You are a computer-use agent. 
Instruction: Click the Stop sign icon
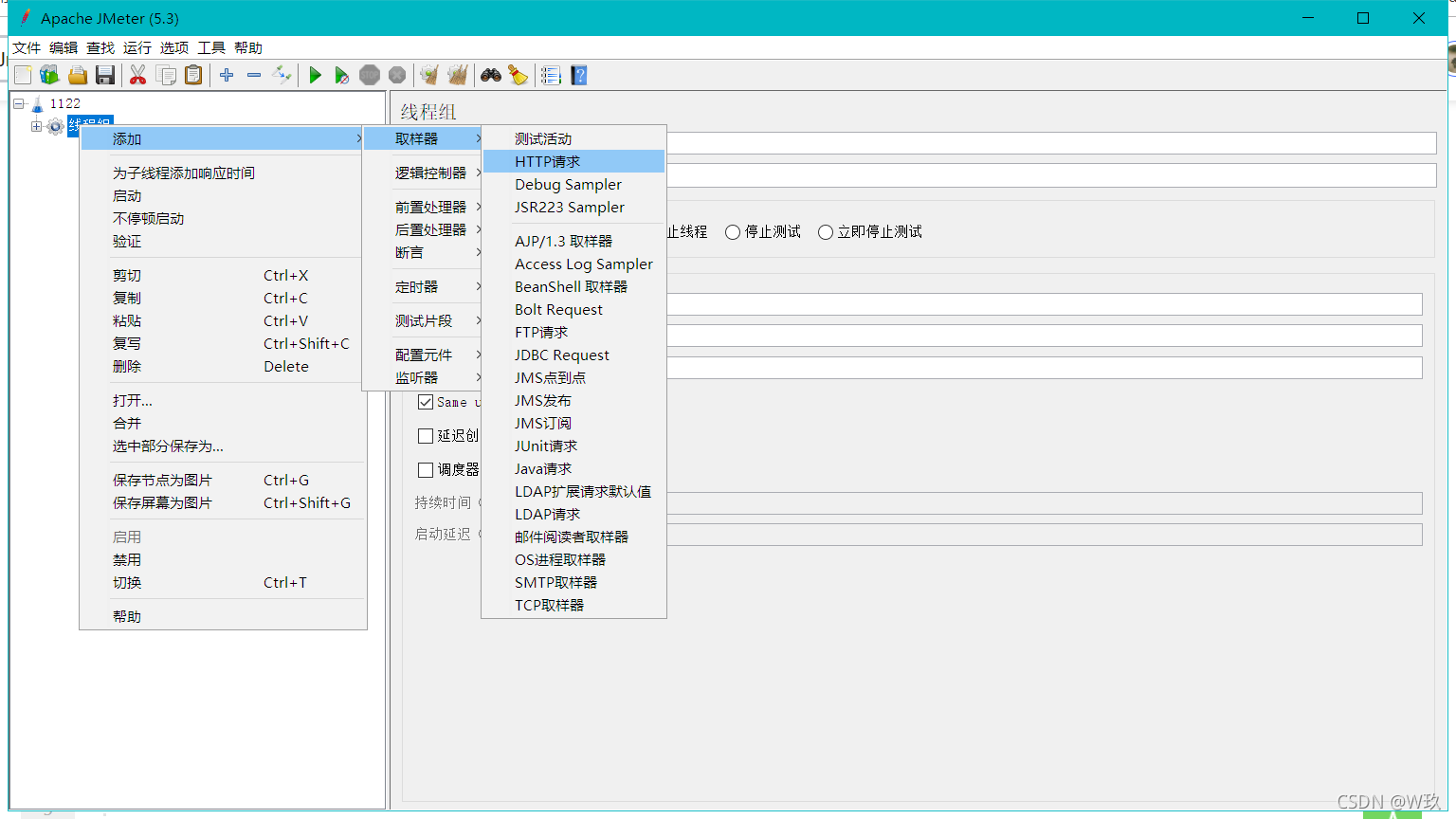(x=370, y=75)
